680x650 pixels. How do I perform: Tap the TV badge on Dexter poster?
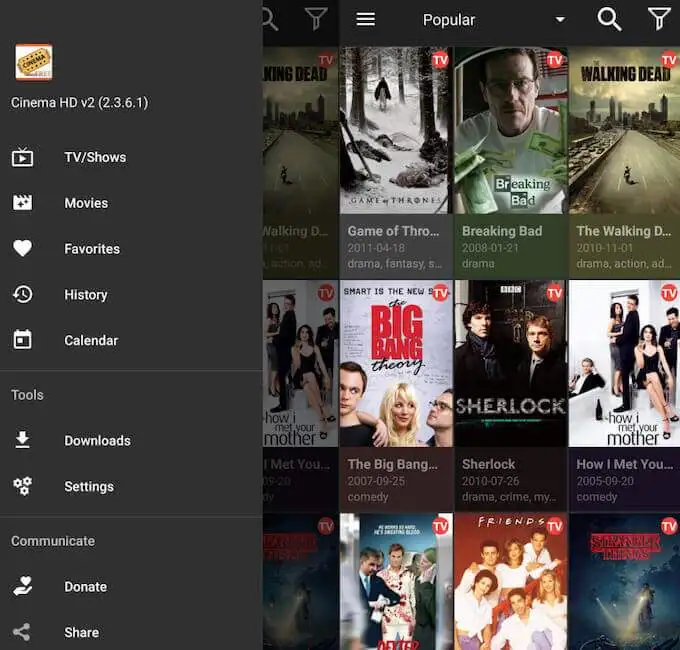tap(440, 526)
